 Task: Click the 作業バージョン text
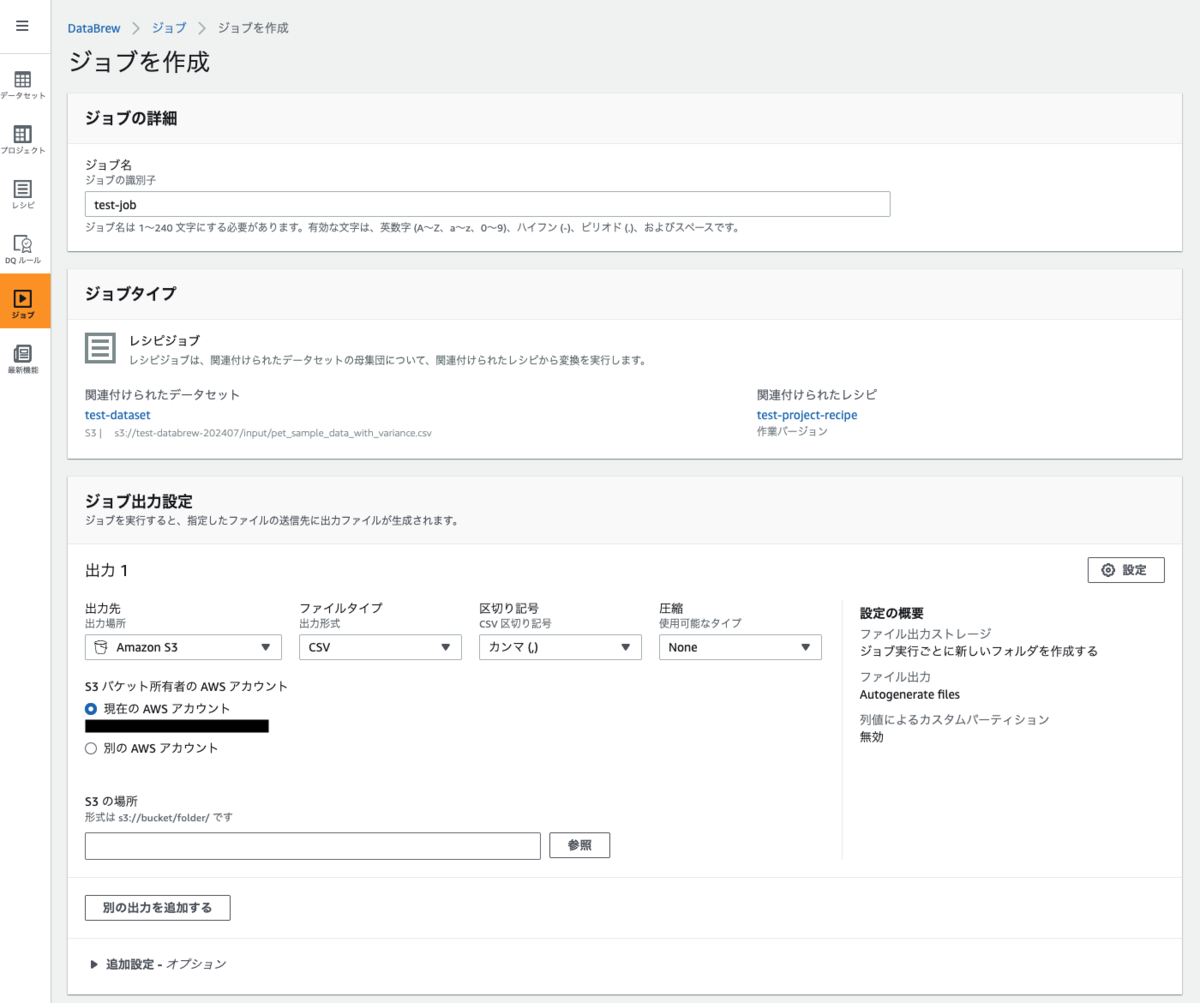(792, 432)
